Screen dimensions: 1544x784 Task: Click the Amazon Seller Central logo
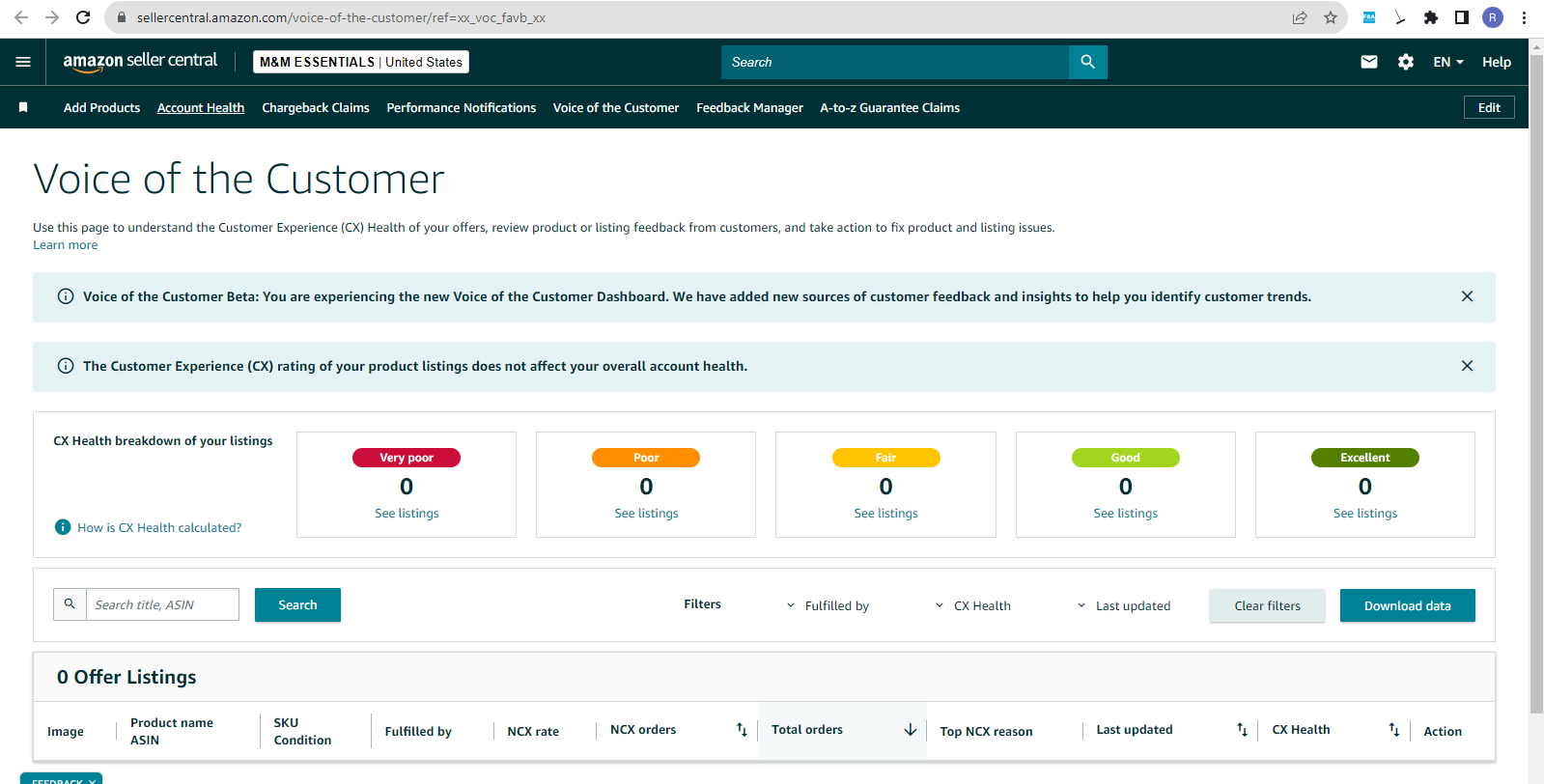[x=140, y=62]
